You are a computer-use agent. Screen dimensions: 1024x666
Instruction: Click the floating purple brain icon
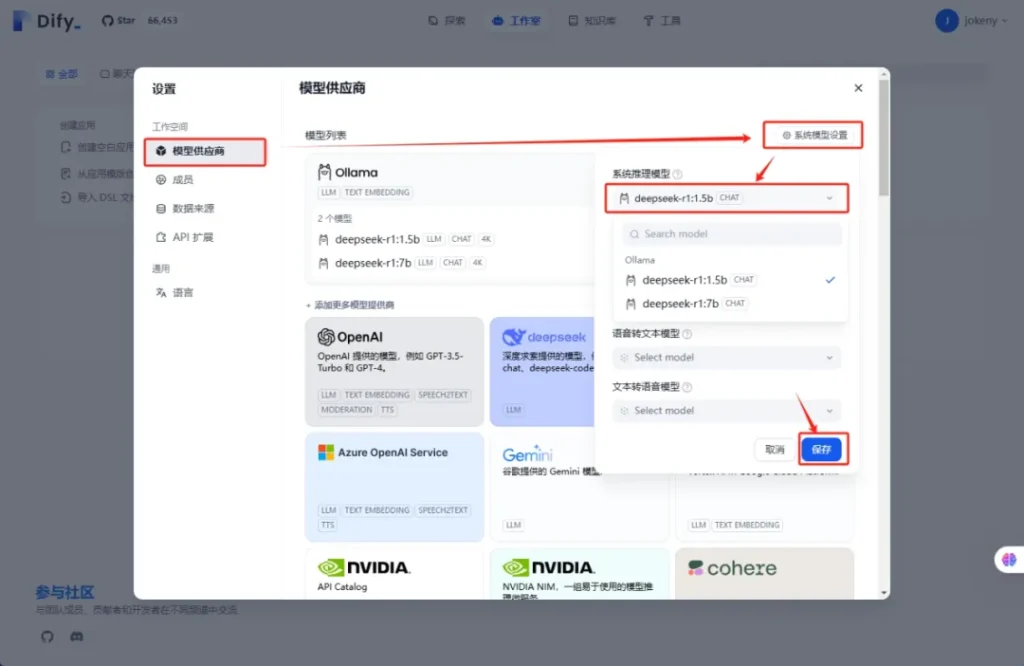click(x=1008, y=560)
